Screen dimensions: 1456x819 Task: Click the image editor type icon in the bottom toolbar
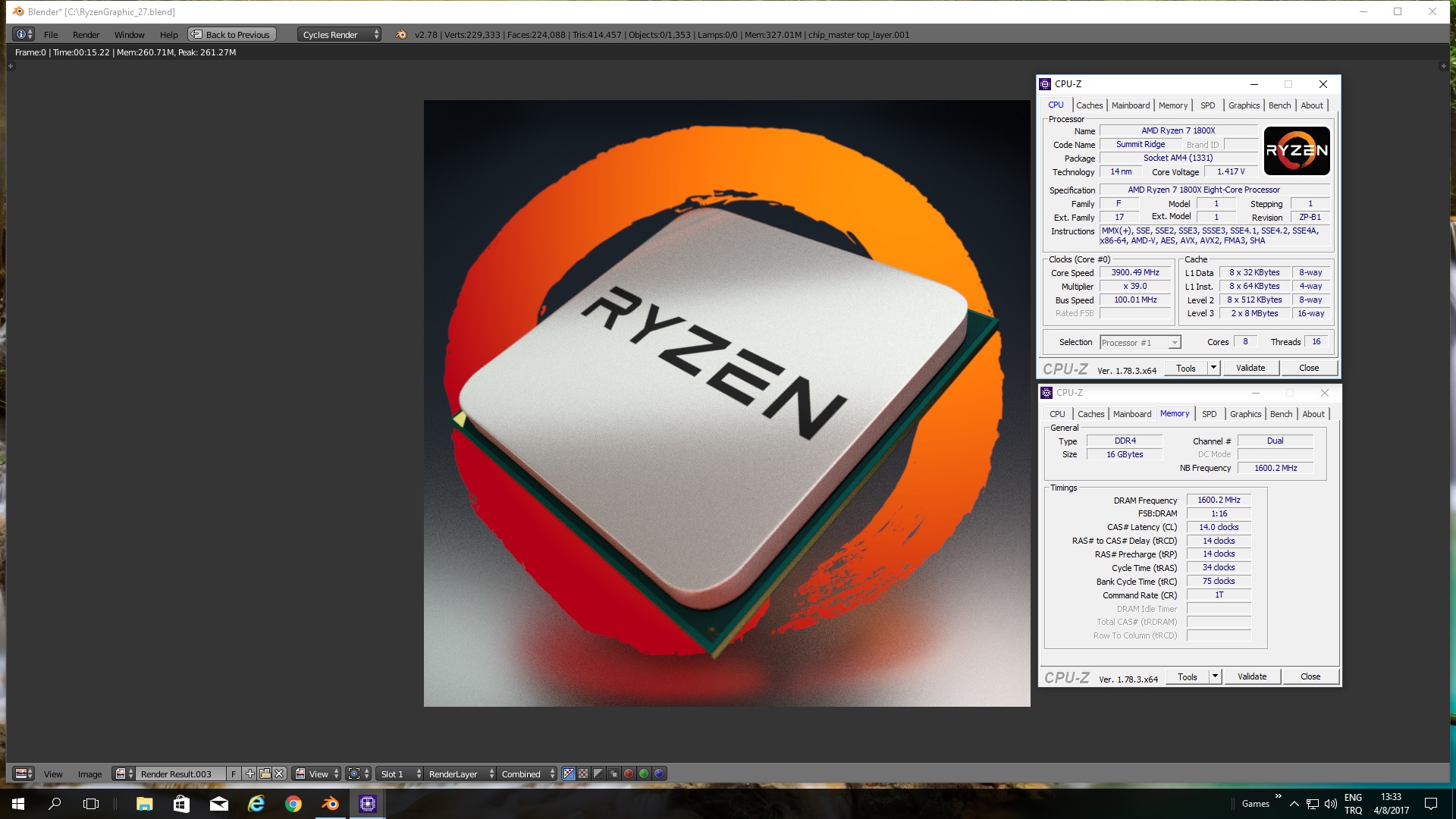tap(24, 773)
